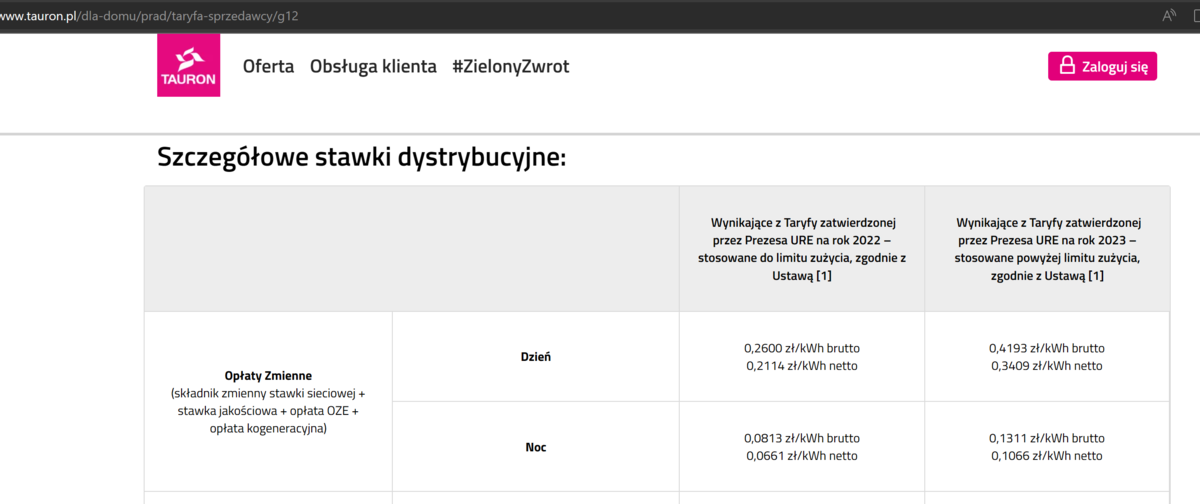The height and width of the screenshot is (504, 1200).
Task: Select the 2022 tariff column header
Action: [x=801, y=249]
